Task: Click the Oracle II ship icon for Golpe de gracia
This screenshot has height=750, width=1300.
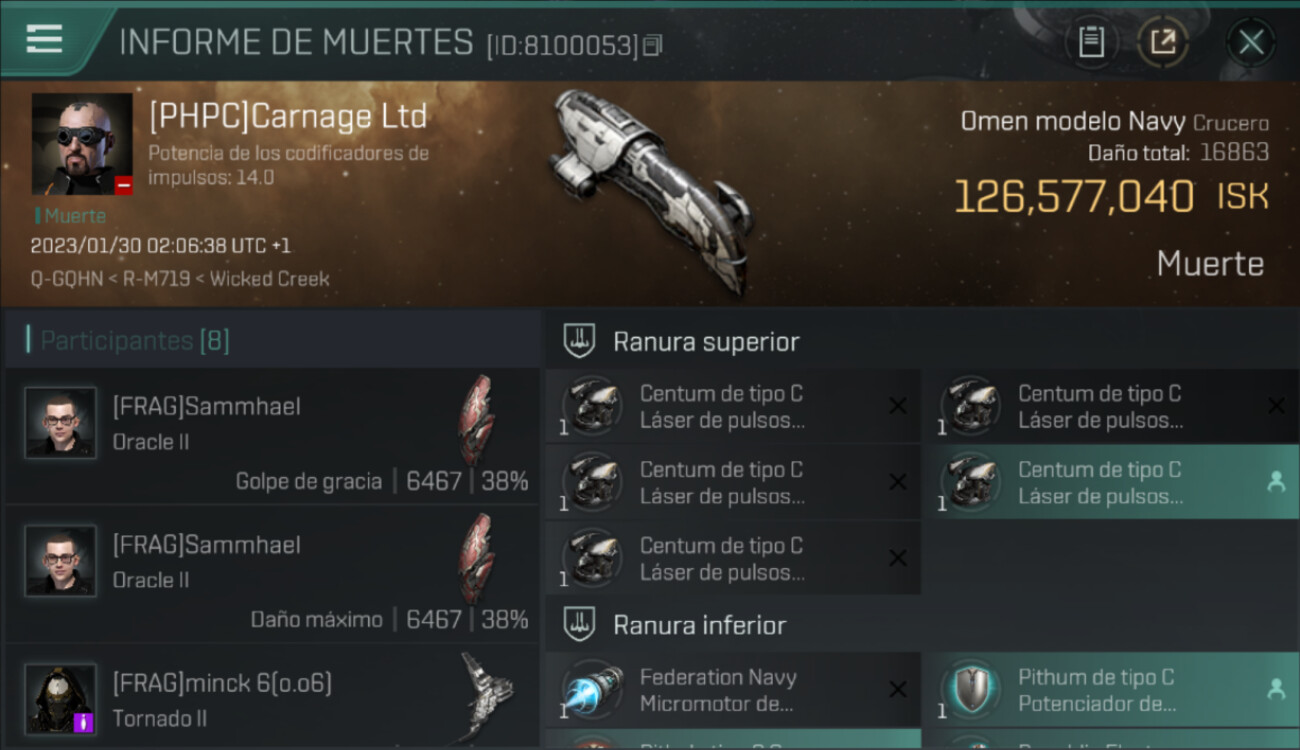Action: pos(476,420)
